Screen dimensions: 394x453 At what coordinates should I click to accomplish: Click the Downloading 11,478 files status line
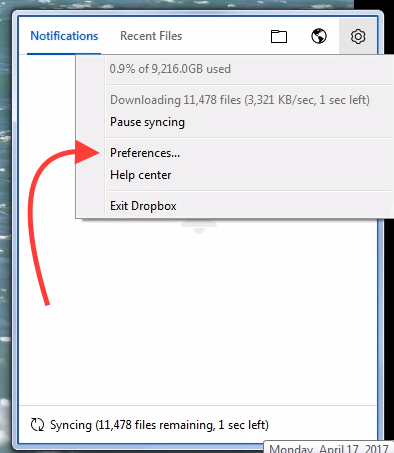coord(240,100)
